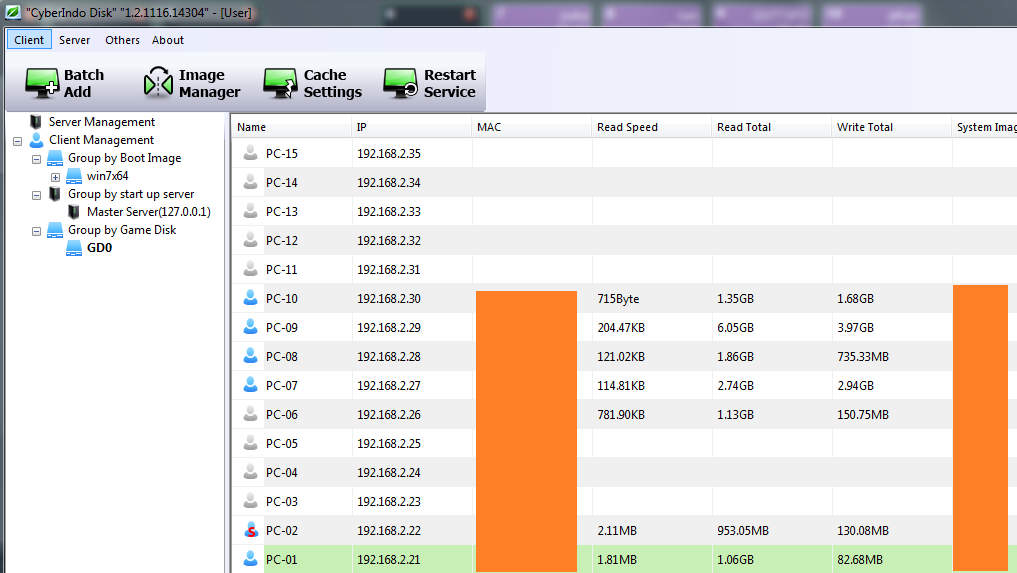Click IP address 192.168.2.35
The image size is (1017, 573).
point(389,153)
